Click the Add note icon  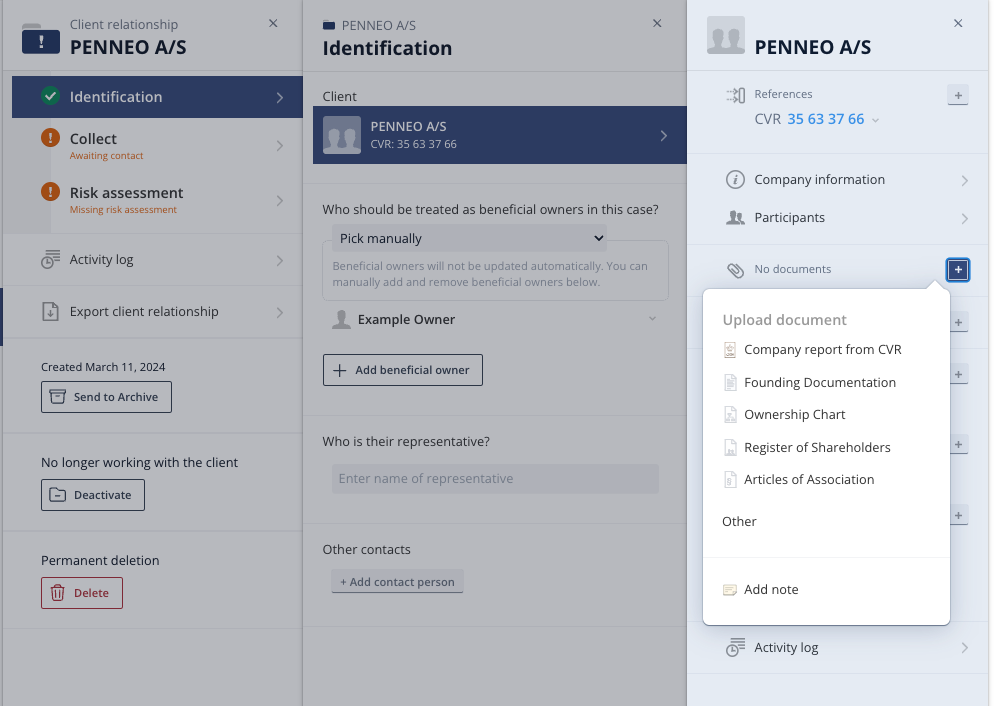pyautogui.click(x=730, y=590)
